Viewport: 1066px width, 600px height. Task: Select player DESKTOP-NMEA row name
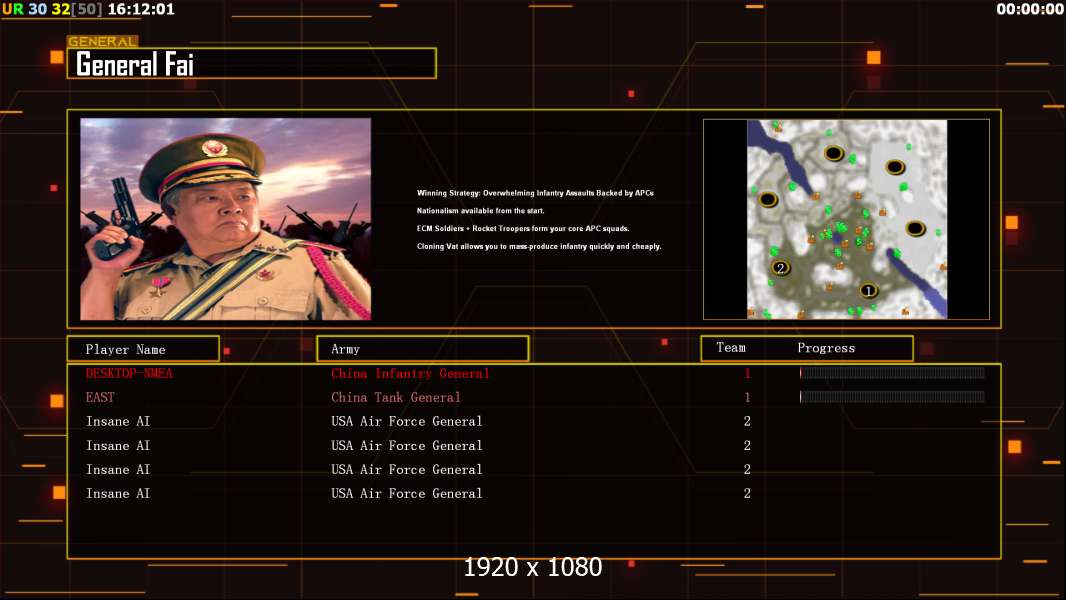pos(129,373)
